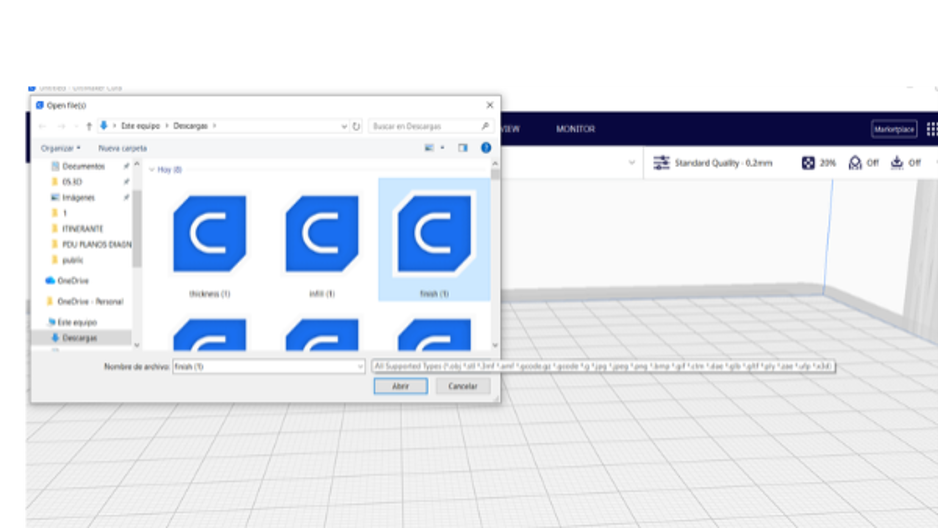
Task: Click Este equipo in breadcrumb path
Action: (141, 126)
